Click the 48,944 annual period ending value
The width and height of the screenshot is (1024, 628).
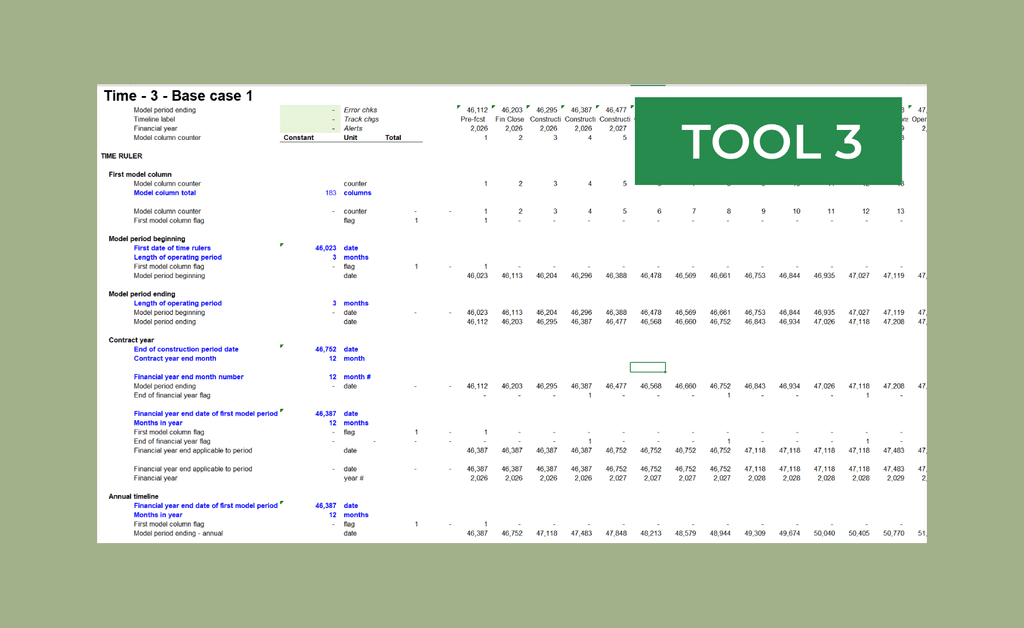(720, 533)
